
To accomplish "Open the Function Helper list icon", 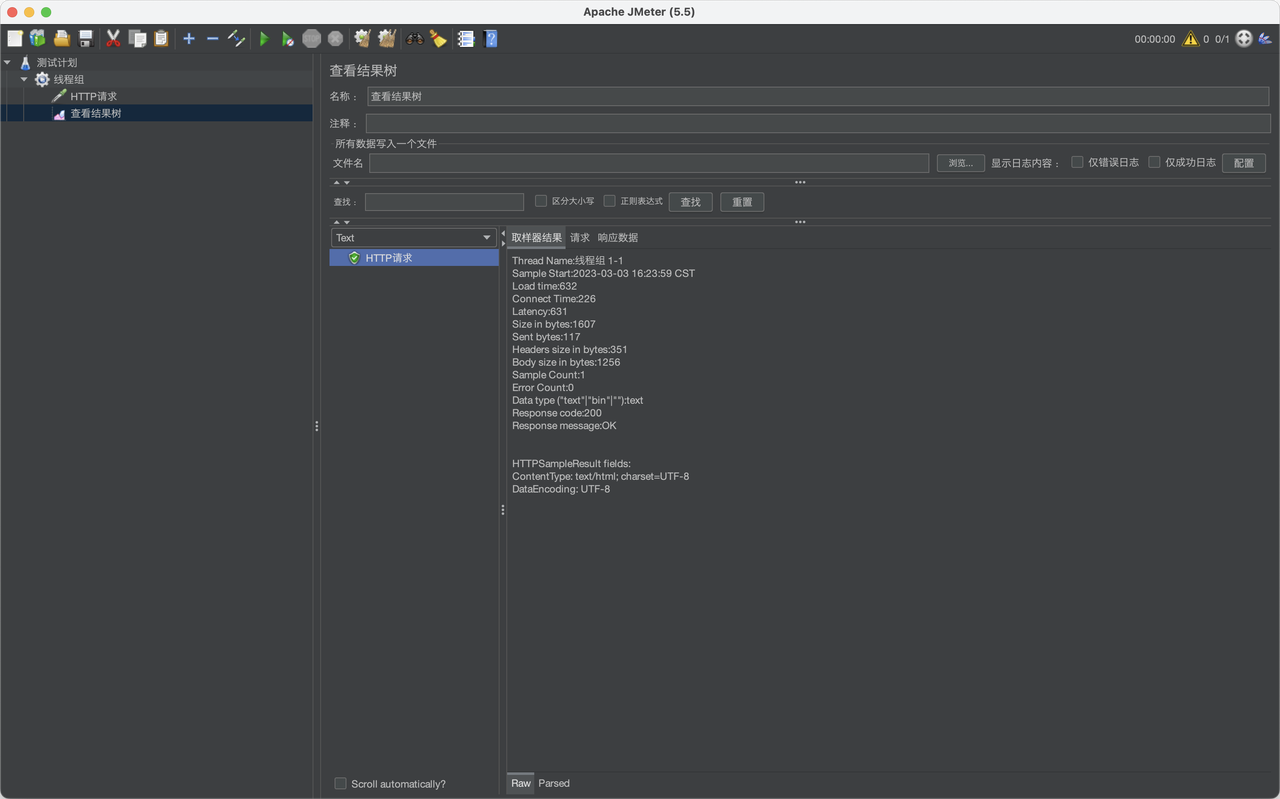I will point(466,39).
